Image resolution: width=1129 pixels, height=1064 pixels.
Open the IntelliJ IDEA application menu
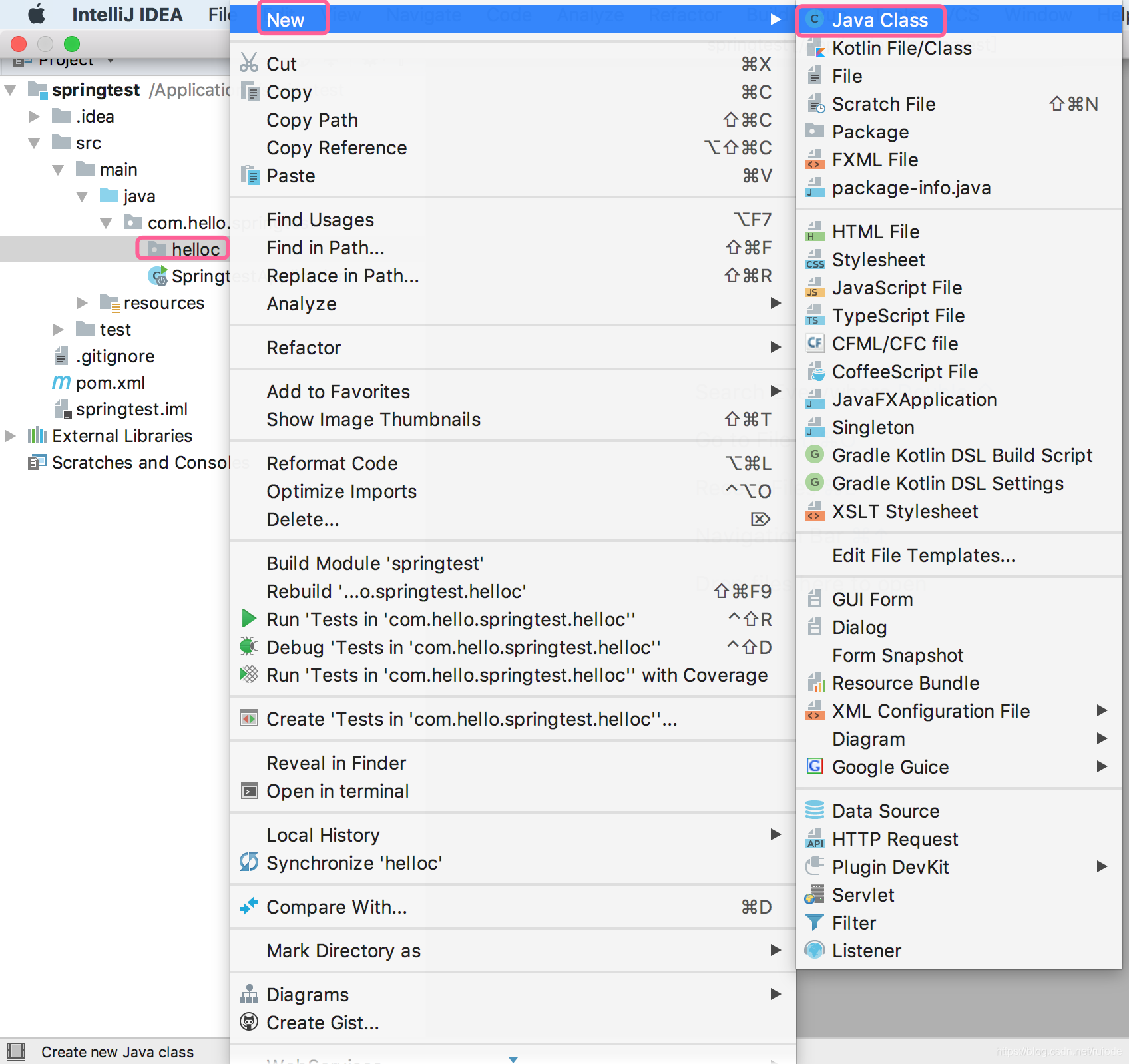127,14
